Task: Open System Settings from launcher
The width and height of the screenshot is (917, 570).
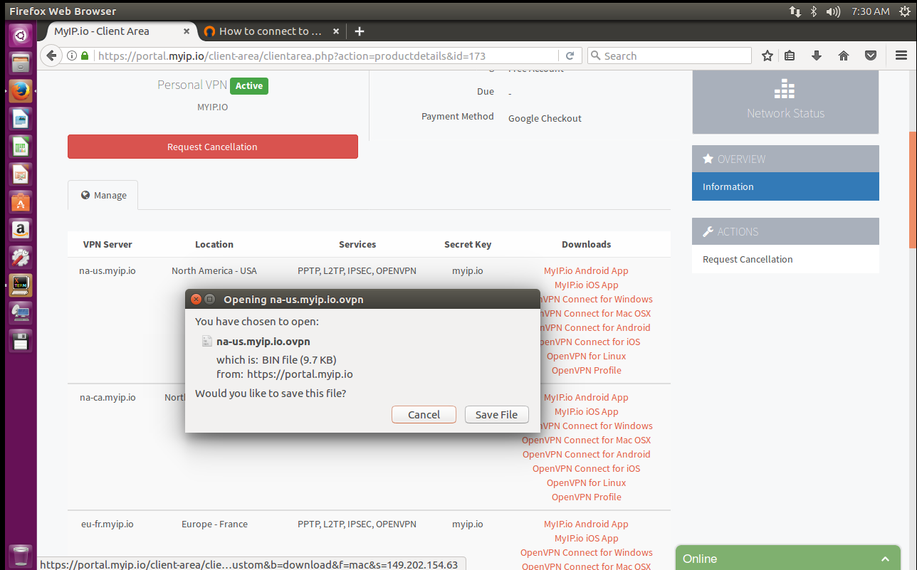Action: click(20, 258)
